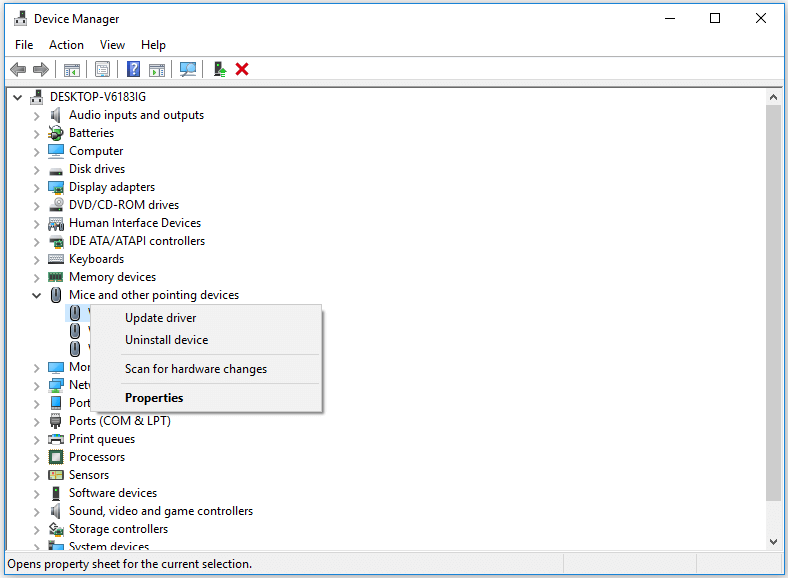Select Sensors row
This screenshot has width=788, height=578.
coord(89,475)
